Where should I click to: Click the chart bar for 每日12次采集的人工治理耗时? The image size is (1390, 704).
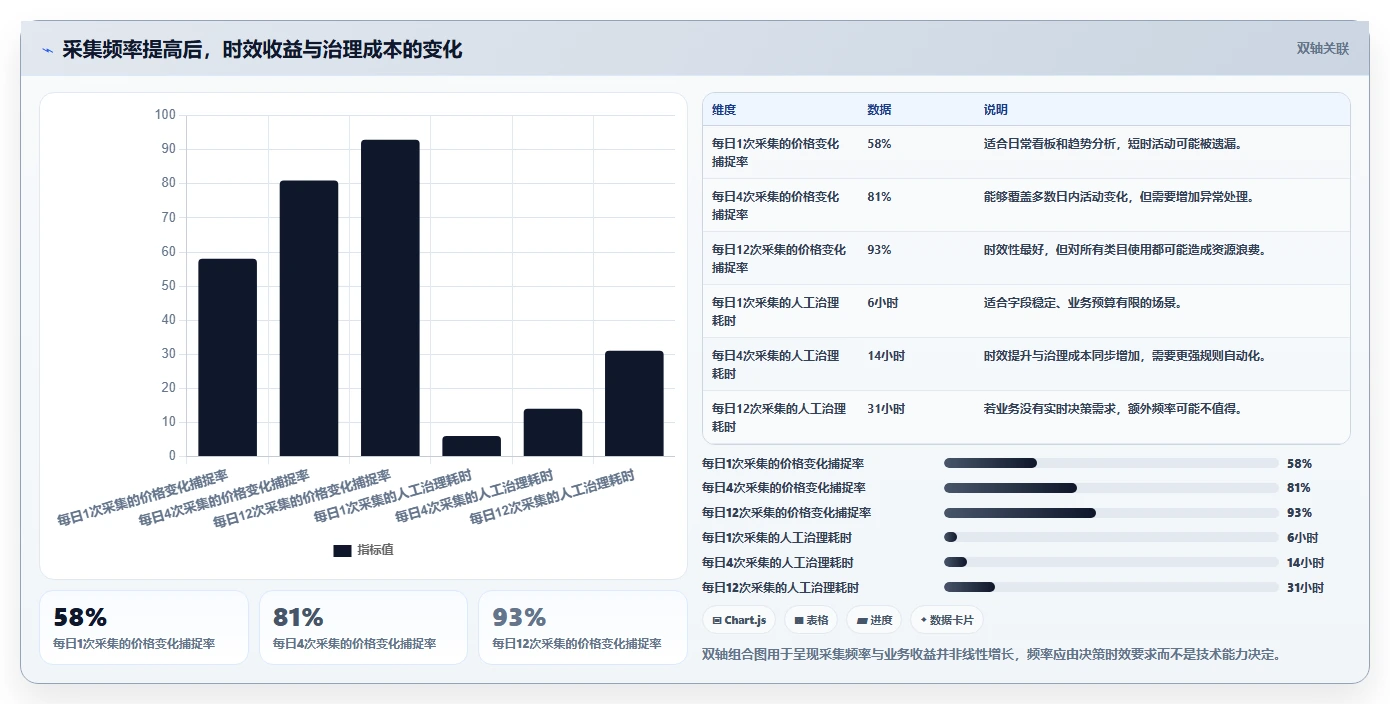[634, 404]
